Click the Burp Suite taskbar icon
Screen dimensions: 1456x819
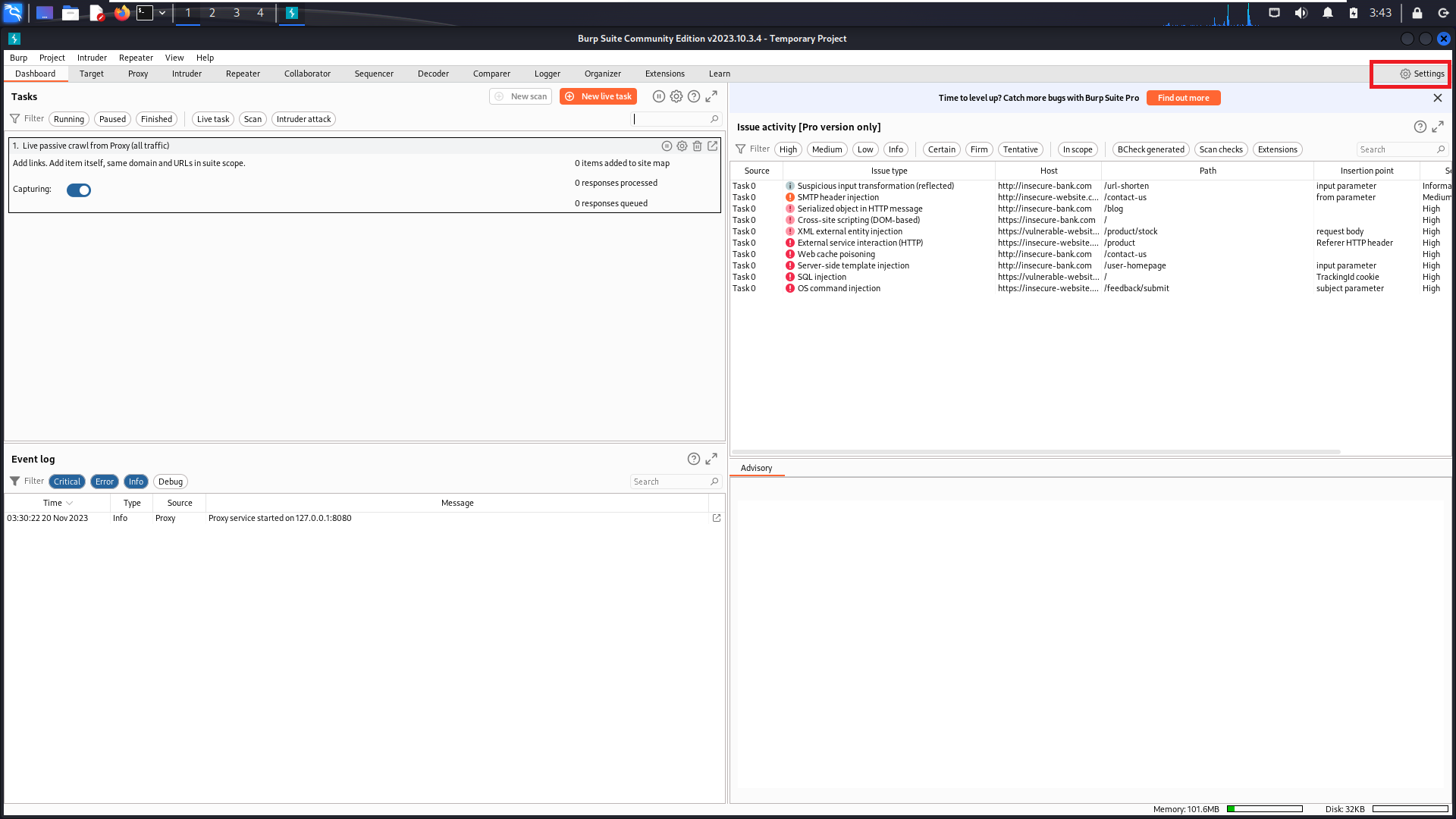[x=291, y=13]
